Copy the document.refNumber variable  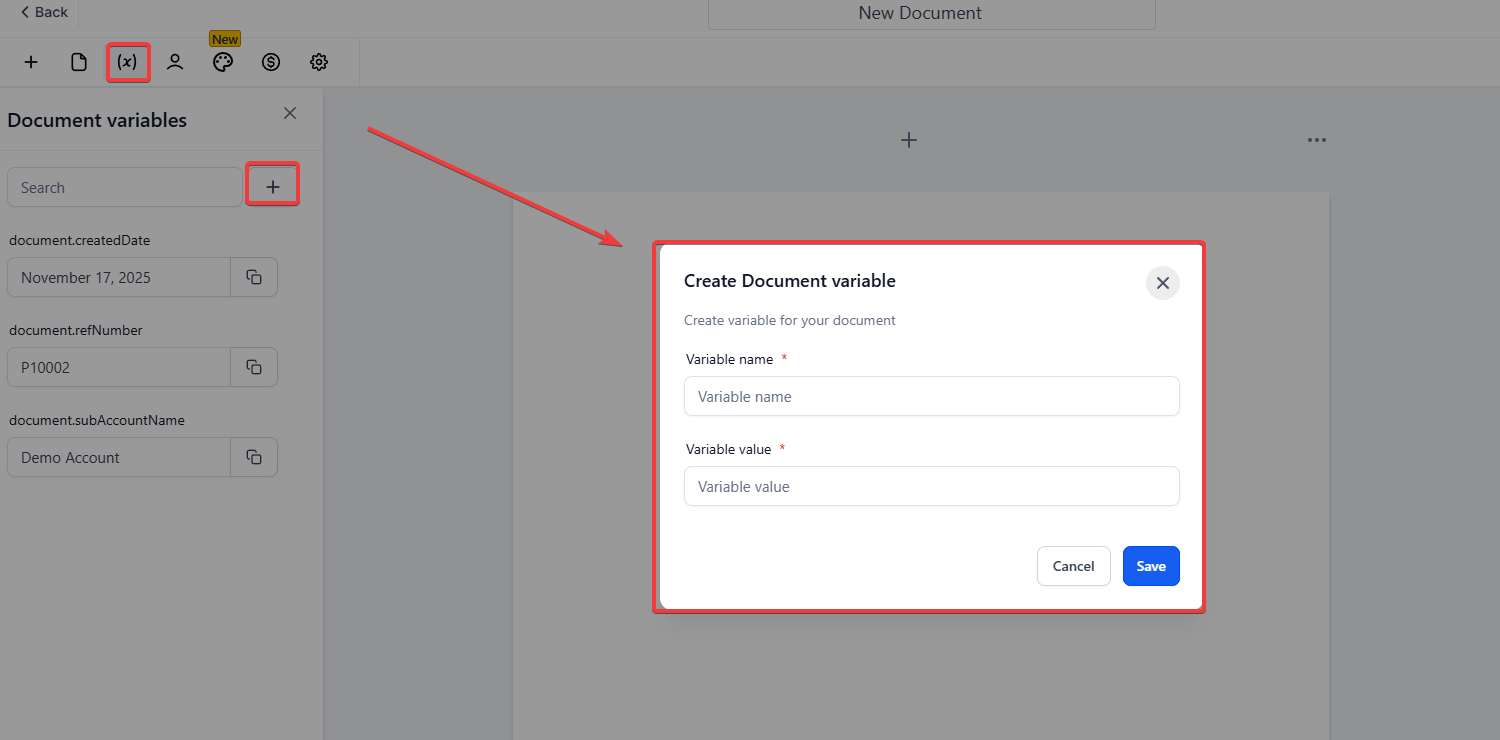coord(254,367)
